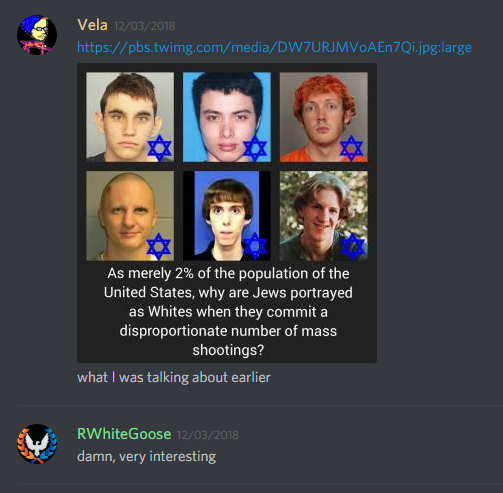Click blue star overlay on orange-haired photo

(352, 148)
